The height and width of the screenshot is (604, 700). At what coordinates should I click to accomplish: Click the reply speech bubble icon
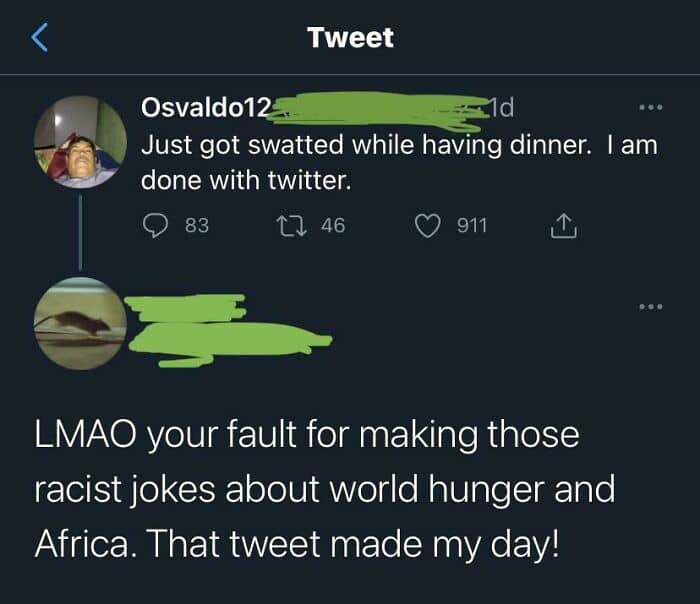(153, 226)
